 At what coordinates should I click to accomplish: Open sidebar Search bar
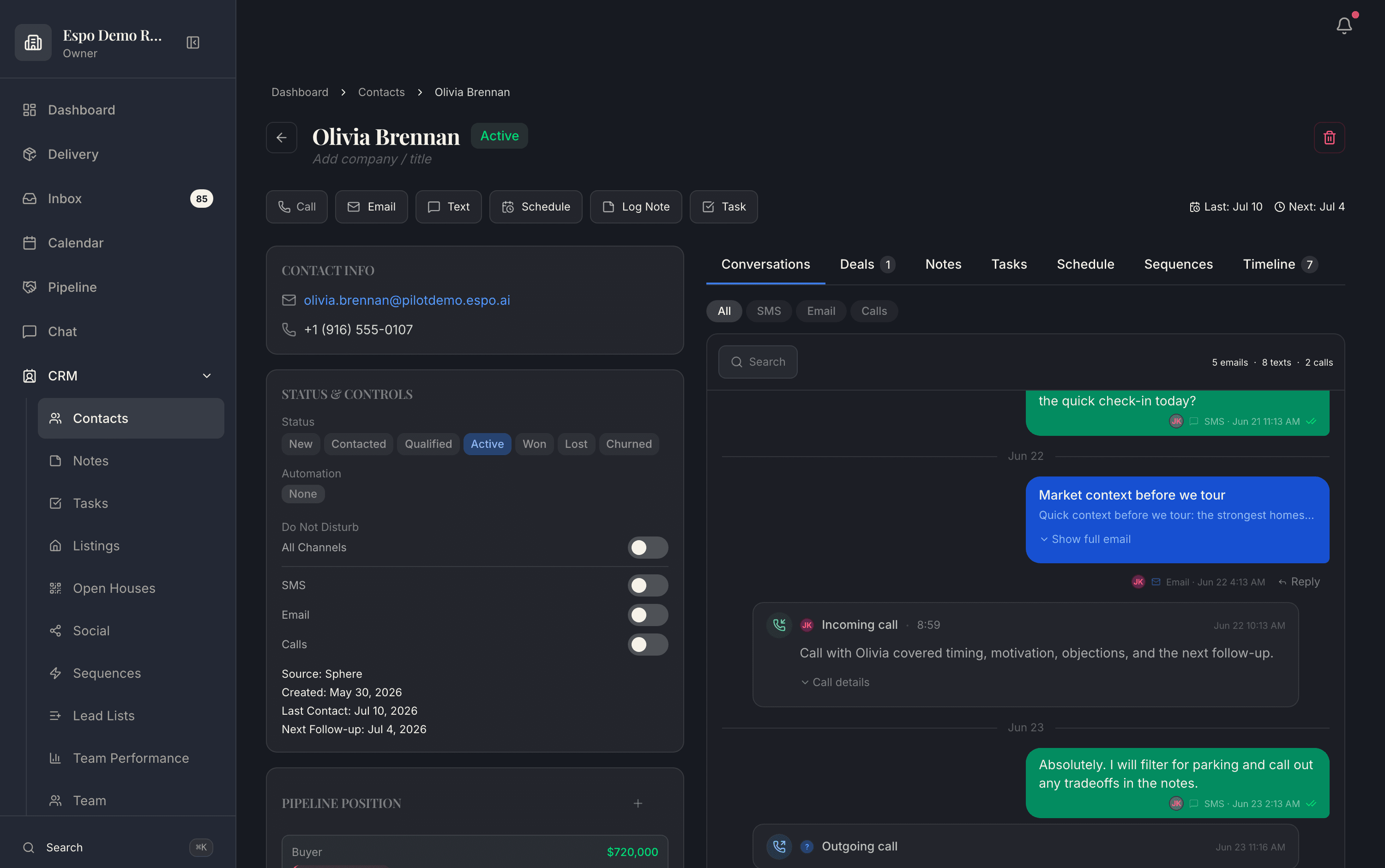[118, 847]
